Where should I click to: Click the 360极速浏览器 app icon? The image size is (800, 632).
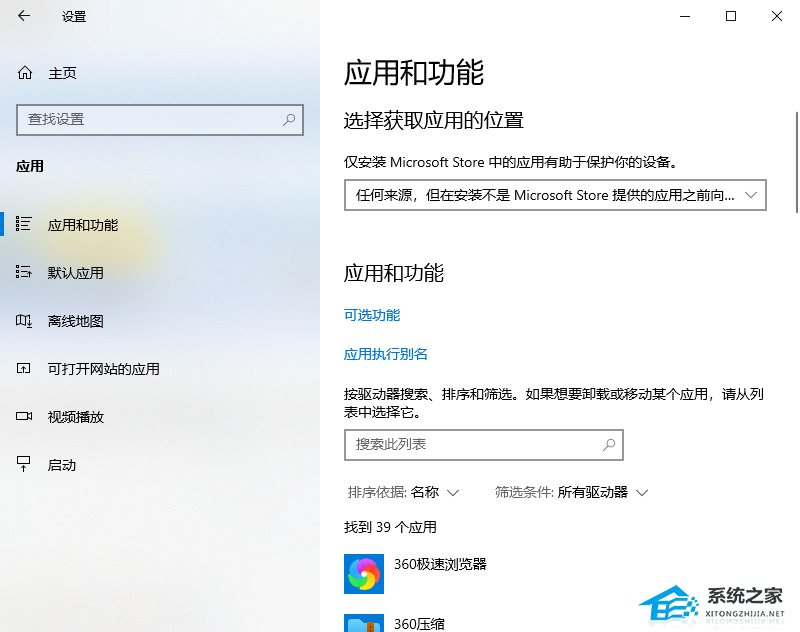[x=364, y=574]
